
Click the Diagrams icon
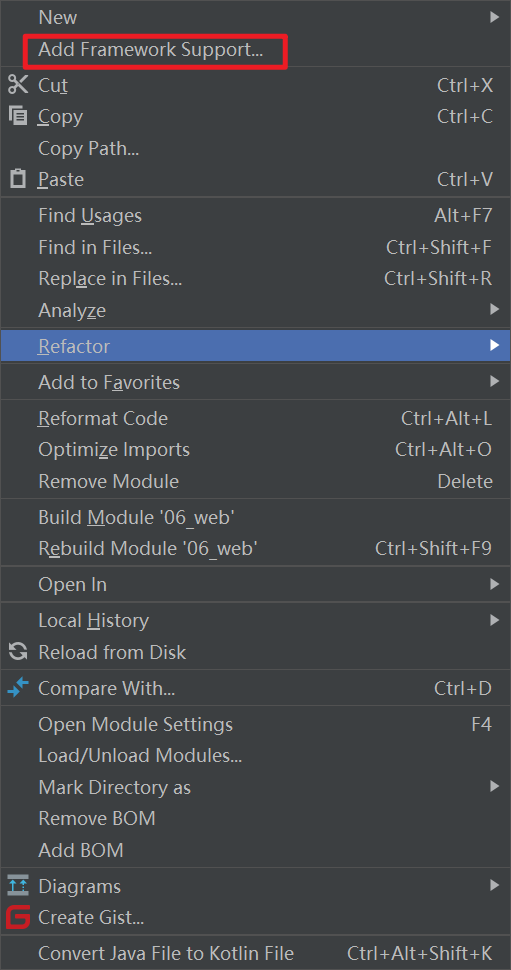[x=18, y=886]
